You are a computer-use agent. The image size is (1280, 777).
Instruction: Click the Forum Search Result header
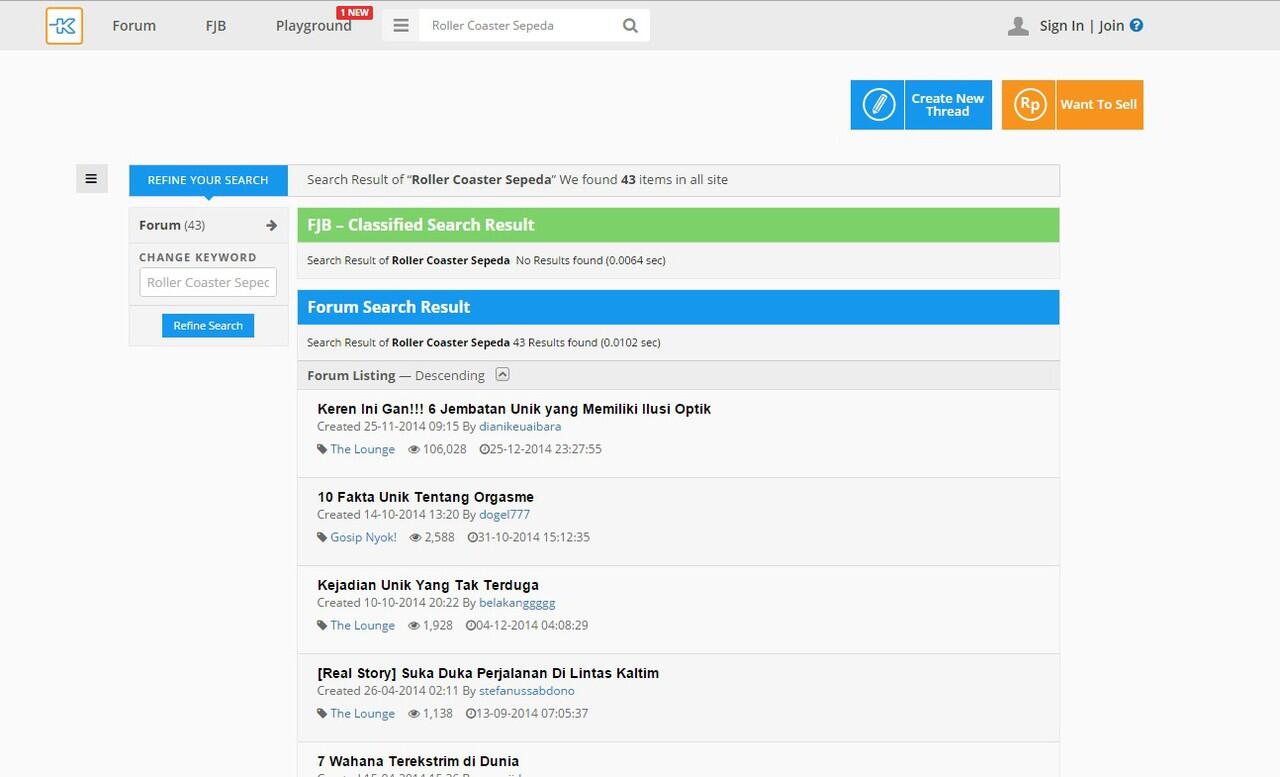pyautogui.click(x=678, y=307)
